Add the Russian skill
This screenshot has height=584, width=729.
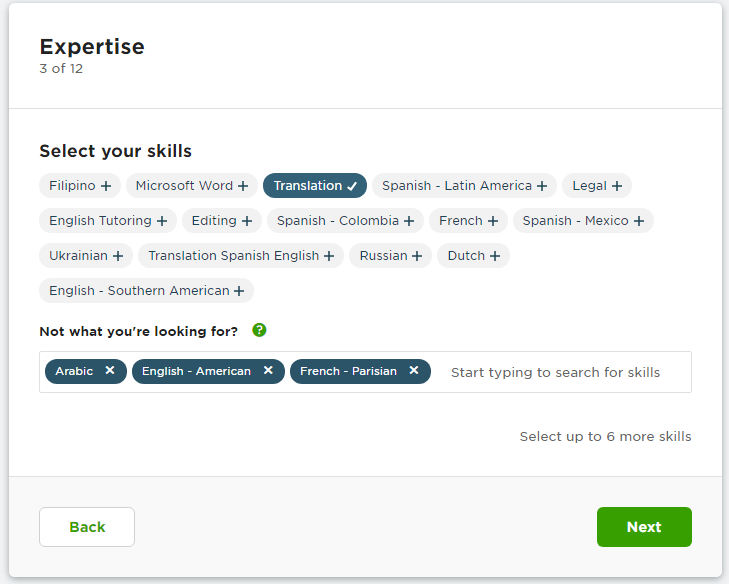[391, 256]
